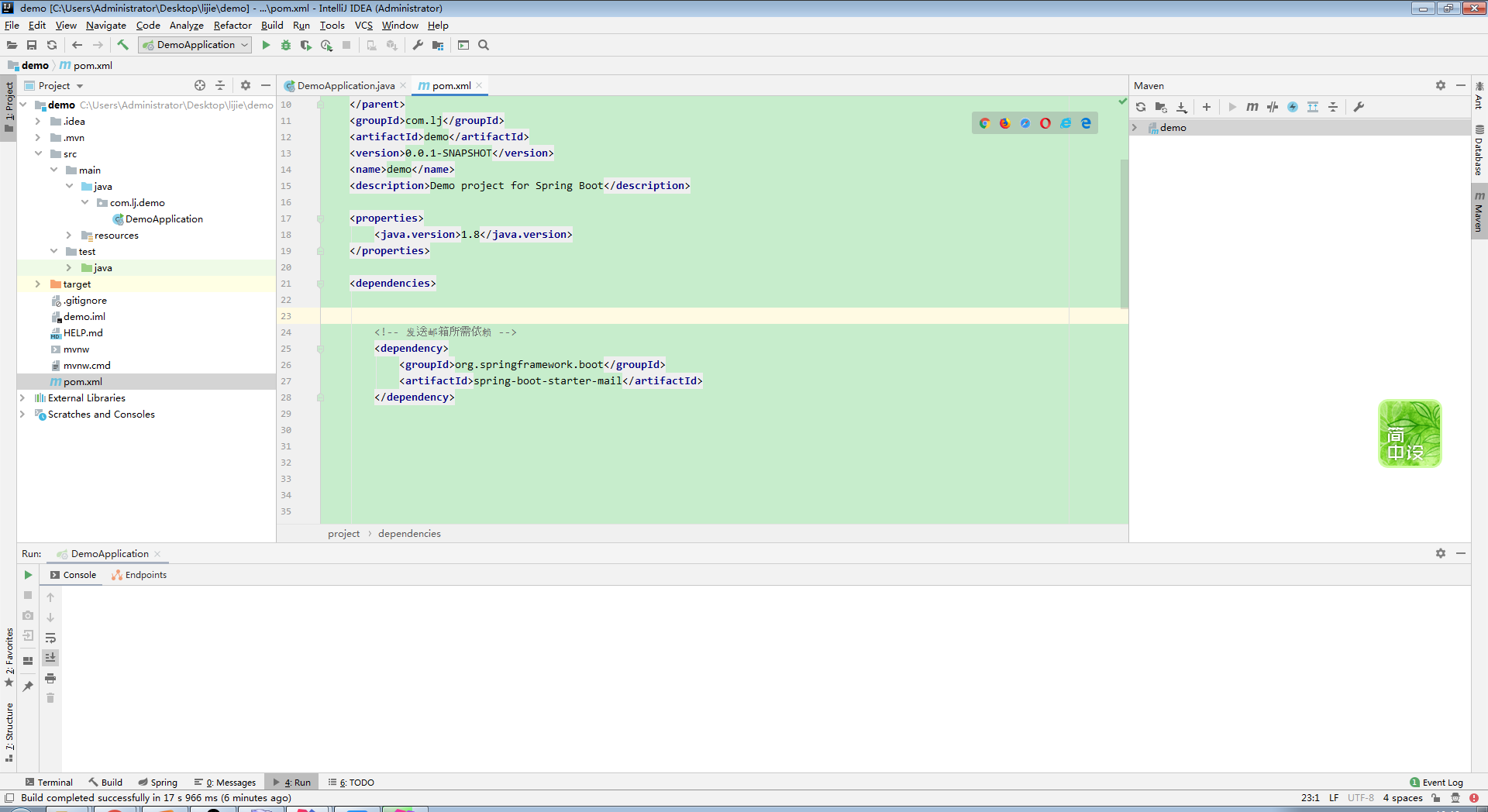Click the LF line separator status entry

click(1334, 797)
